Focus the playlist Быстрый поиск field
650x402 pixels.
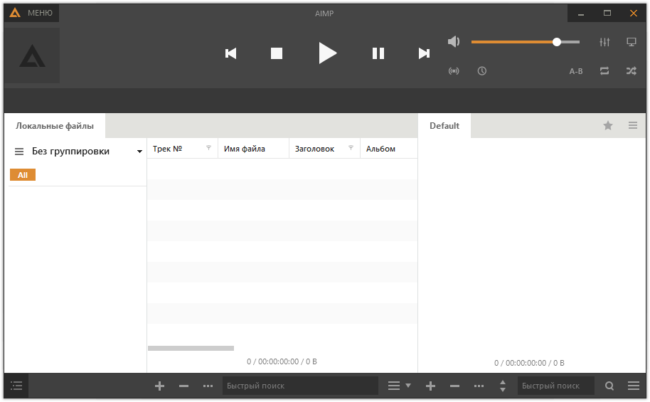[556, 386]
